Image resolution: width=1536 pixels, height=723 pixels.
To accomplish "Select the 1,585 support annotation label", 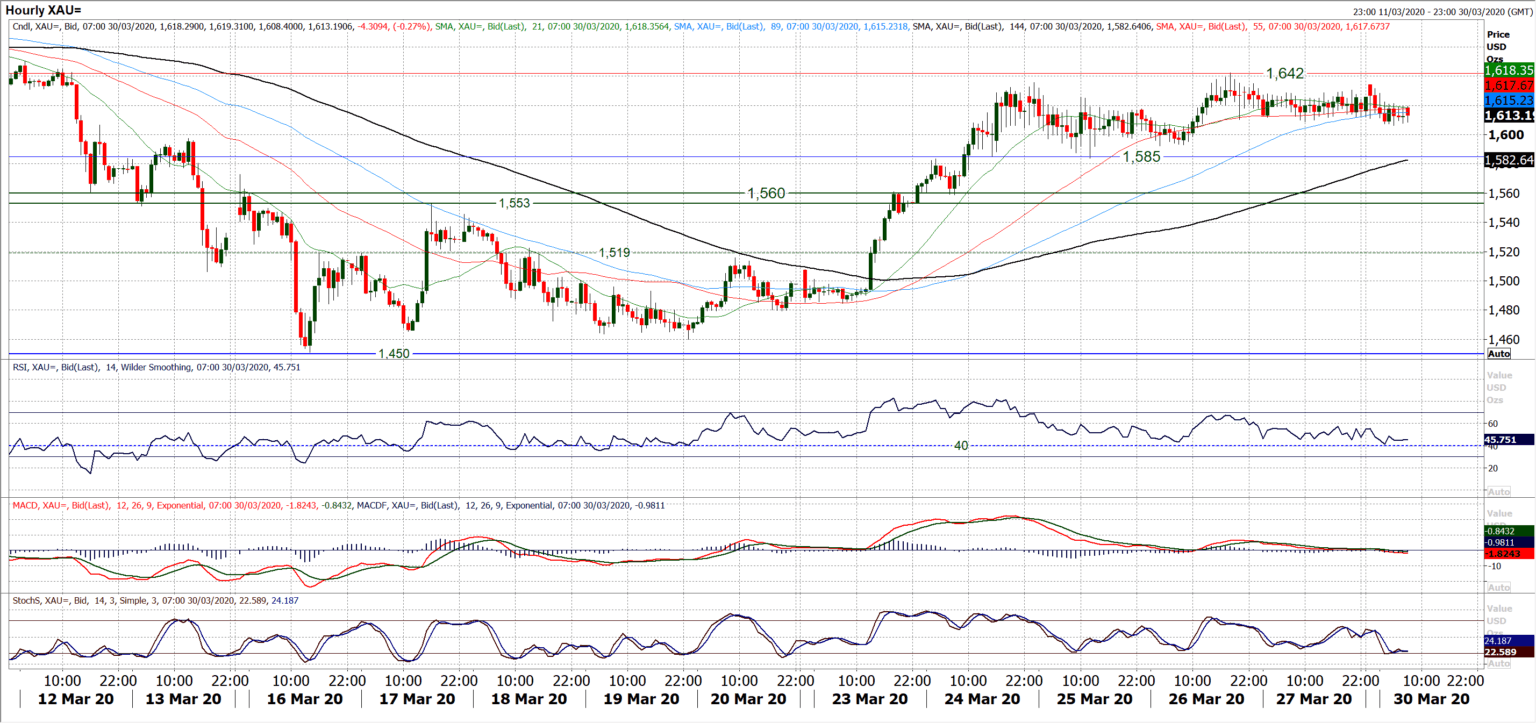I will (1140, 157).
